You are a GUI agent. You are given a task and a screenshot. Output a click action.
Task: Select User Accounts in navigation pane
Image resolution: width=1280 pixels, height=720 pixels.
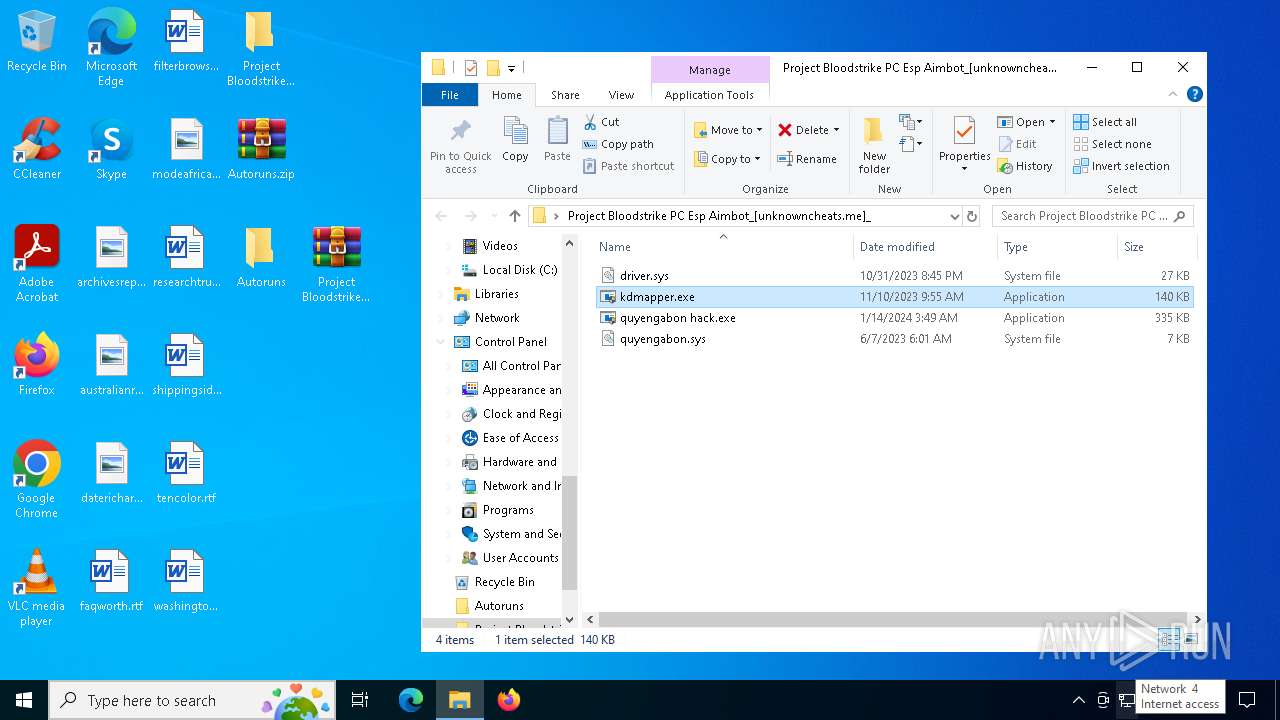(x=520, y=558)
